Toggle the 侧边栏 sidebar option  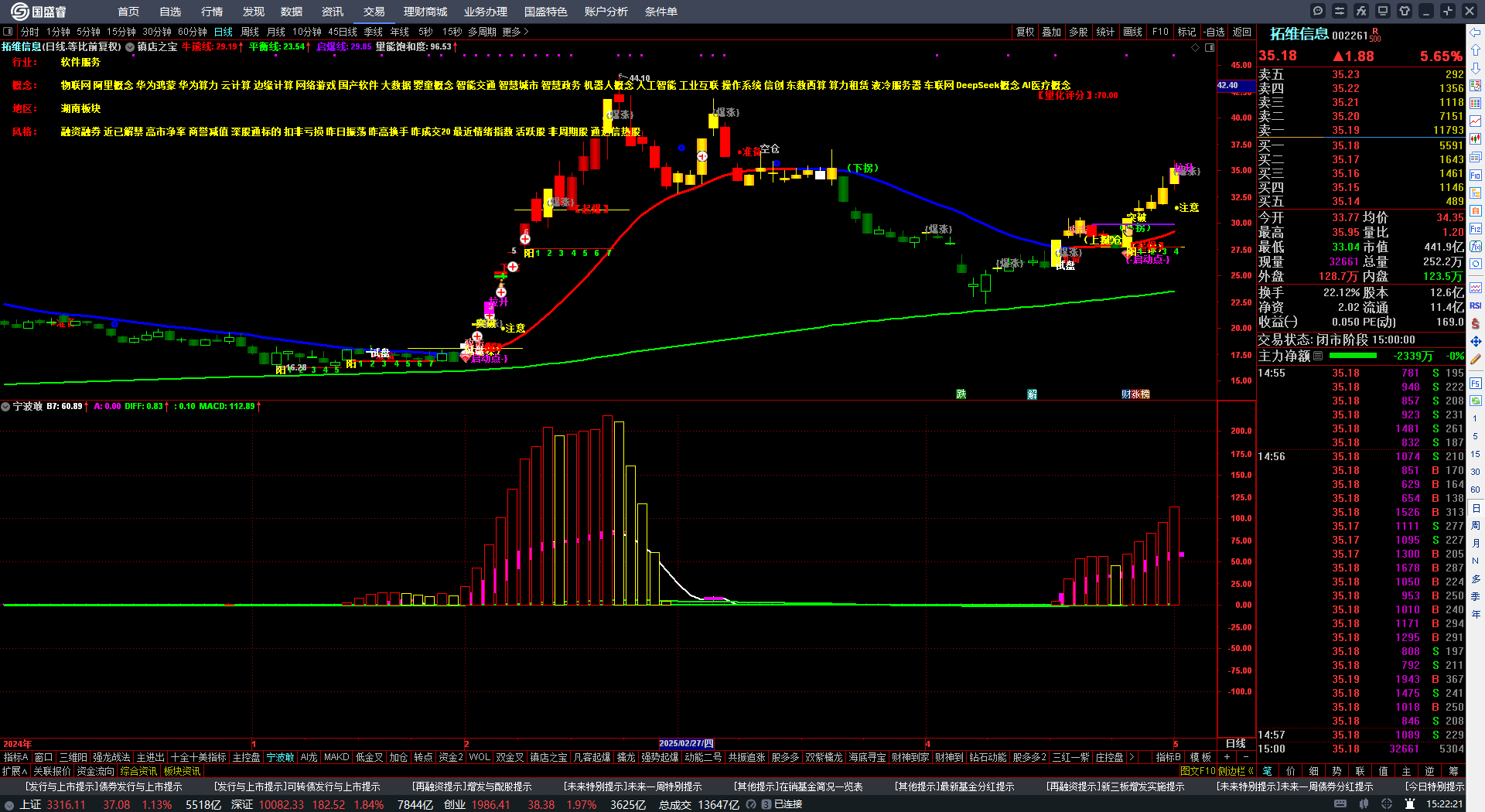(1235, 771)
